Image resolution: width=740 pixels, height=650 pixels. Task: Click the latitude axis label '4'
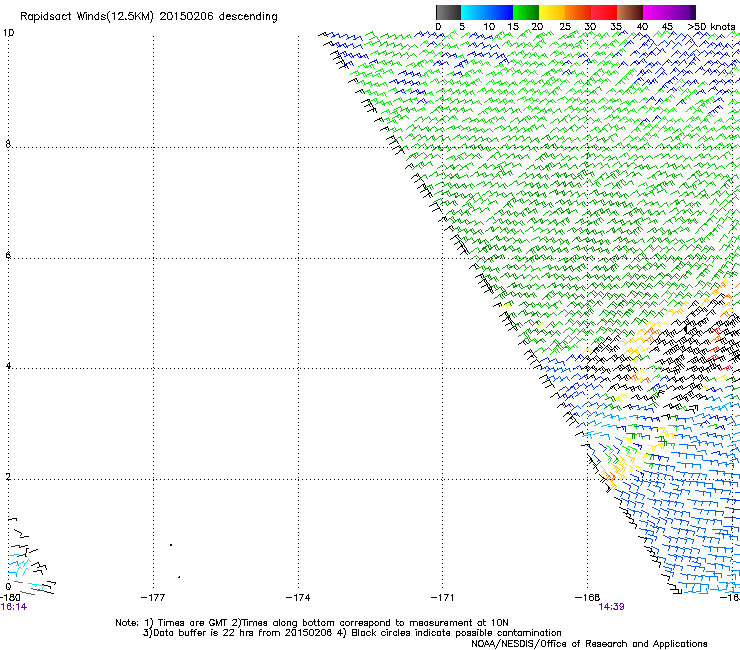click(x=8, y=365)
